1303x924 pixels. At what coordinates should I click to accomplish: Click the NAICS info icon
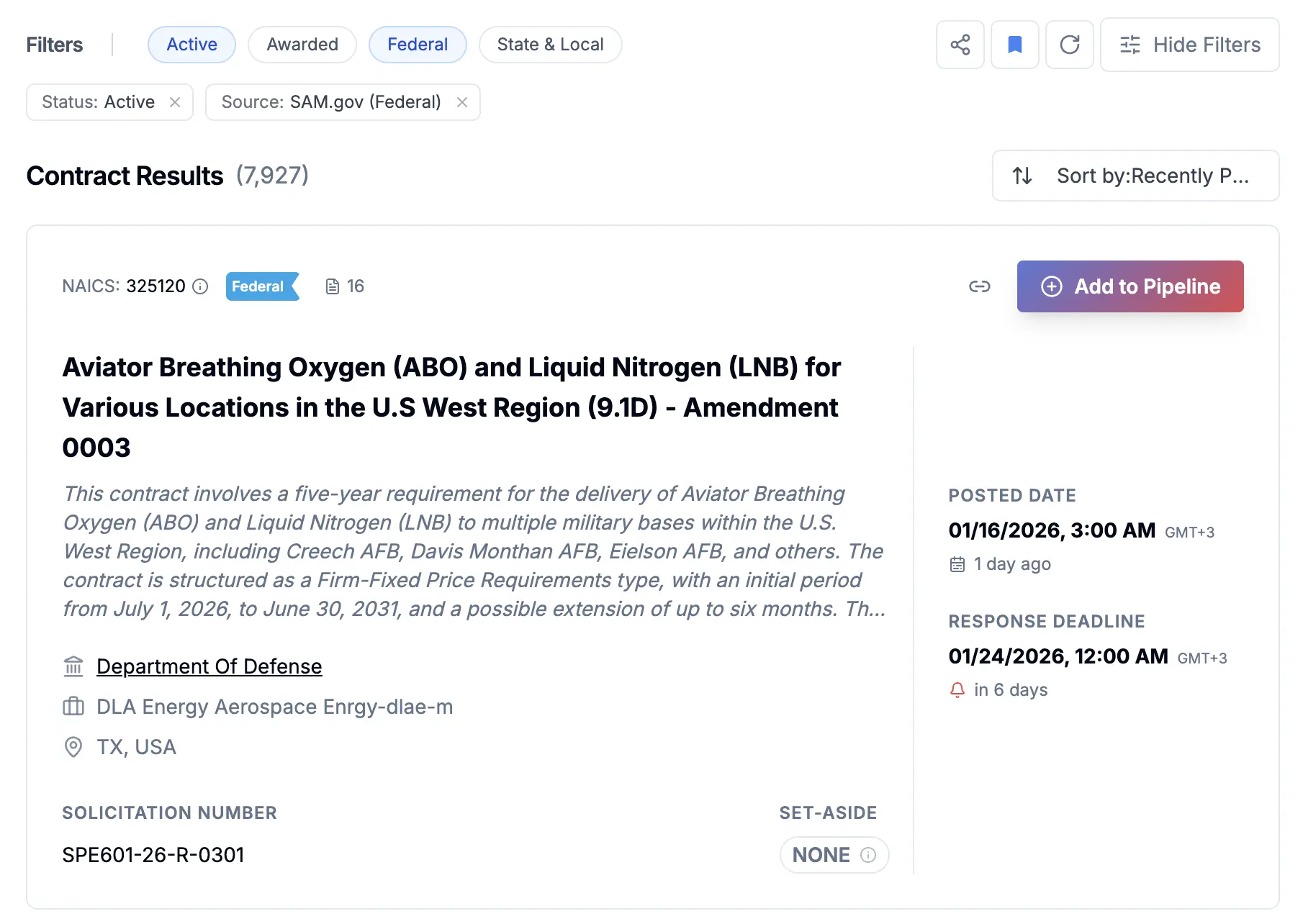click(201, 286)
